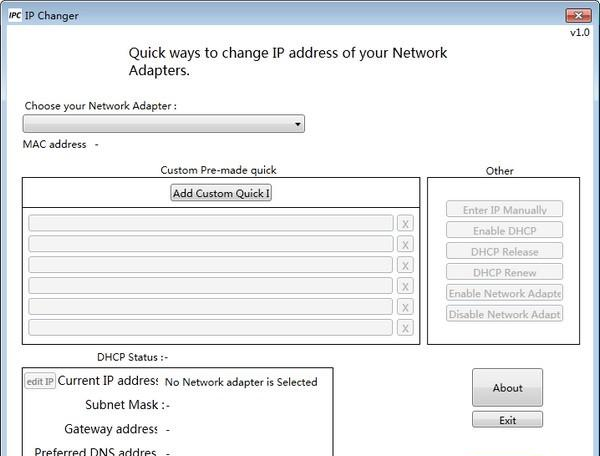Click 'Choose your Network Adapter' label
Screen dimensions: 600x456
[x=101, y=106]
